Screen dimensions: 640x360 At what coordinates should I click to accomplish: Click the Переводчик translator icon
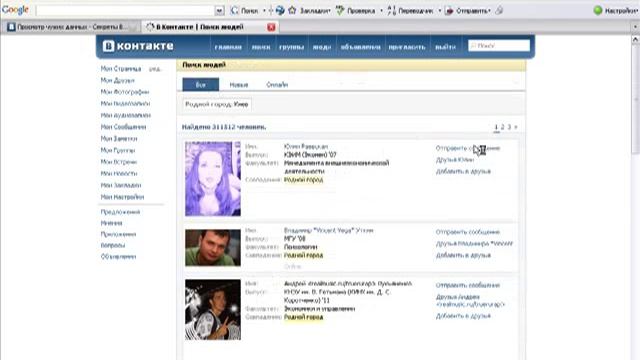pyautogui.click(x=392, y=11)
